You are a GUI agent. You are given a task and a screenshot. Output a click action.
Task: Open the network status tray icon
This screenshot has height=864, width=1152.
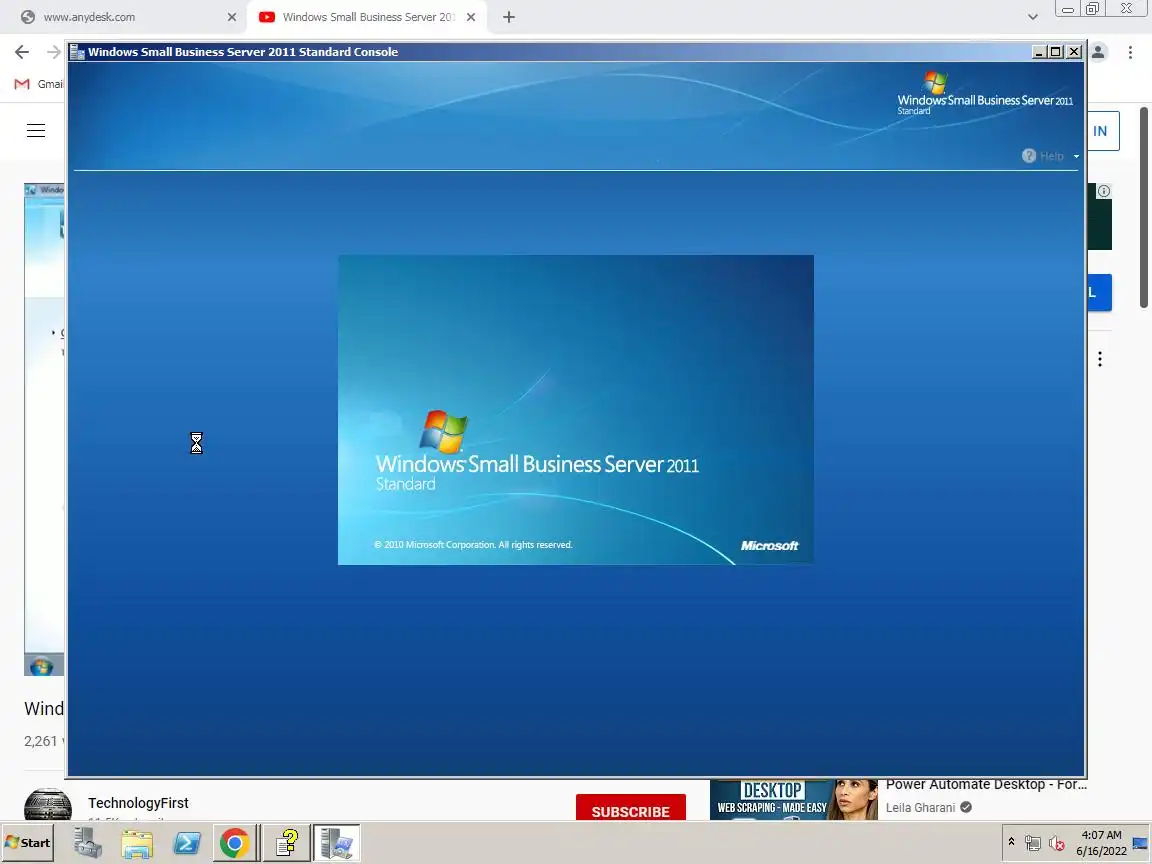1033,843
